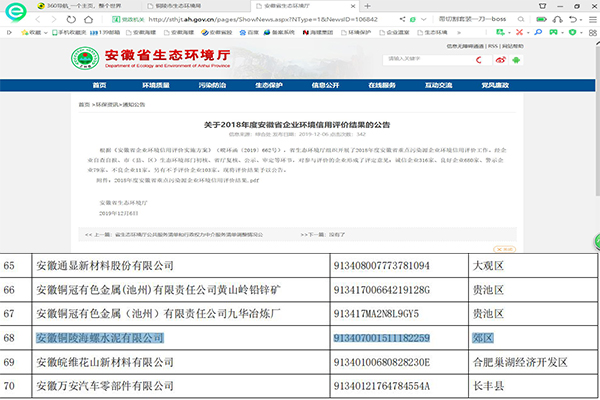Click the share icon in address bar
Viewport: 600px width, 400px height.
(x=402, y=19)
